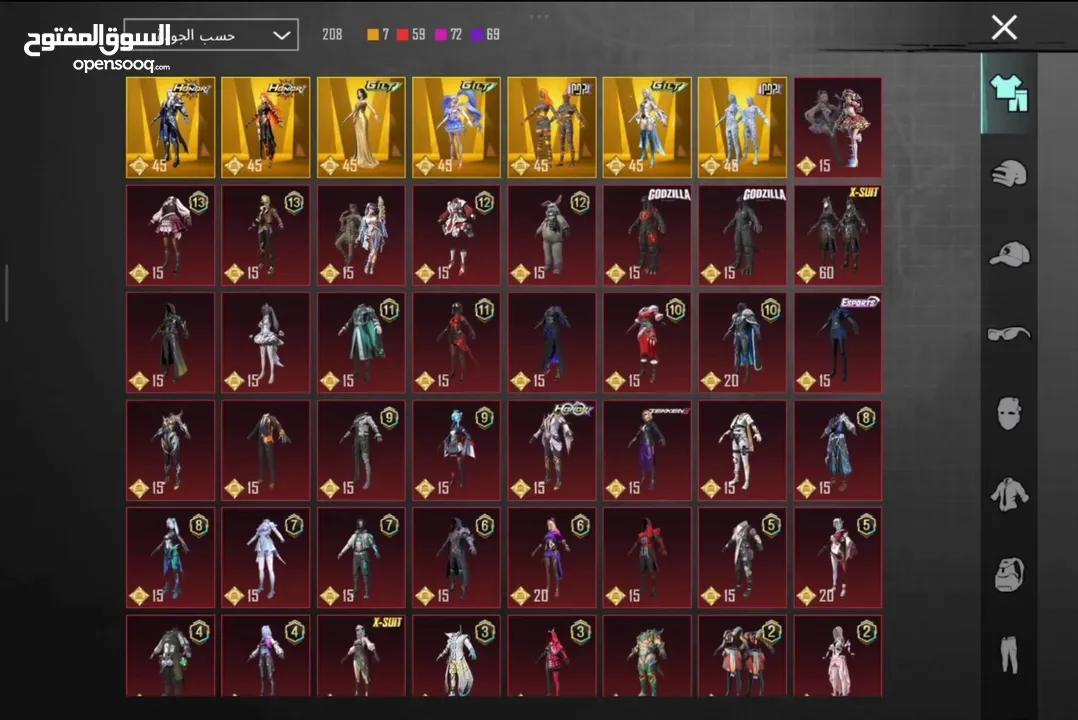Select the Godzilla outfit with red chest
1078x720 pixels.
647,235
